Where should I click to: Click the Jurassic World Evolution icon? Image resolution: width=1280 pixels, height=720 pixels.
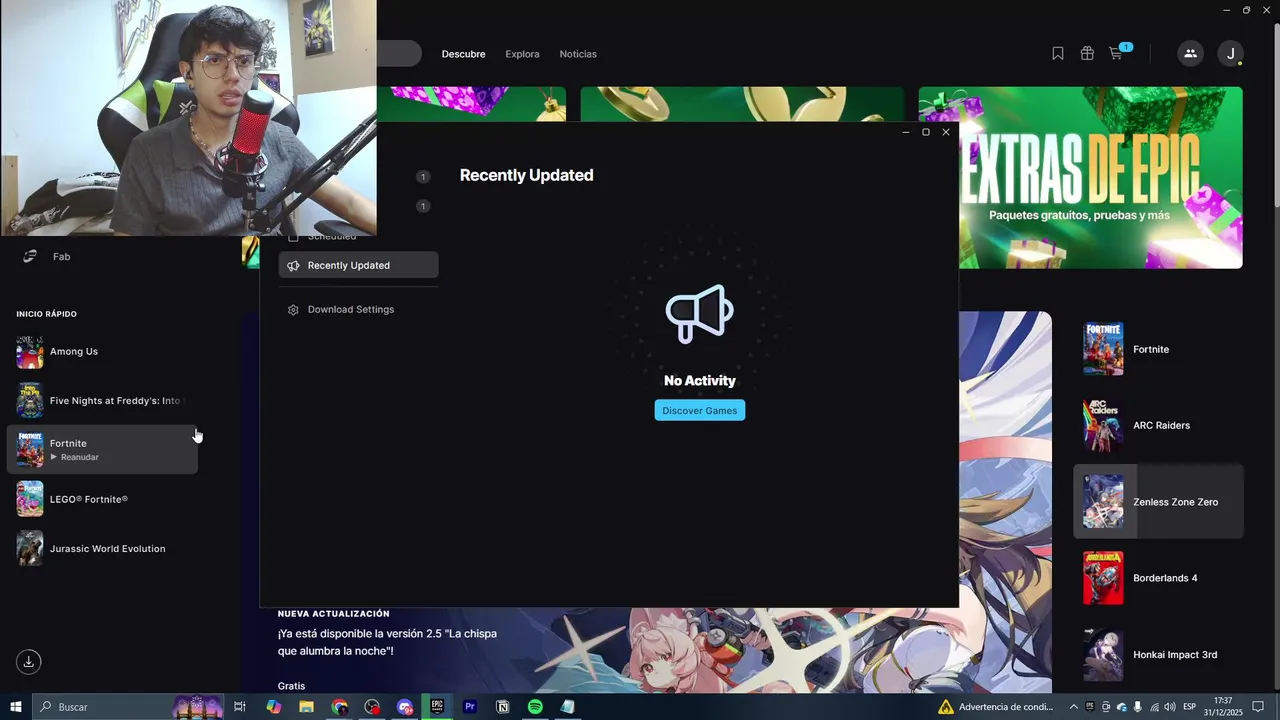point(30,548)
